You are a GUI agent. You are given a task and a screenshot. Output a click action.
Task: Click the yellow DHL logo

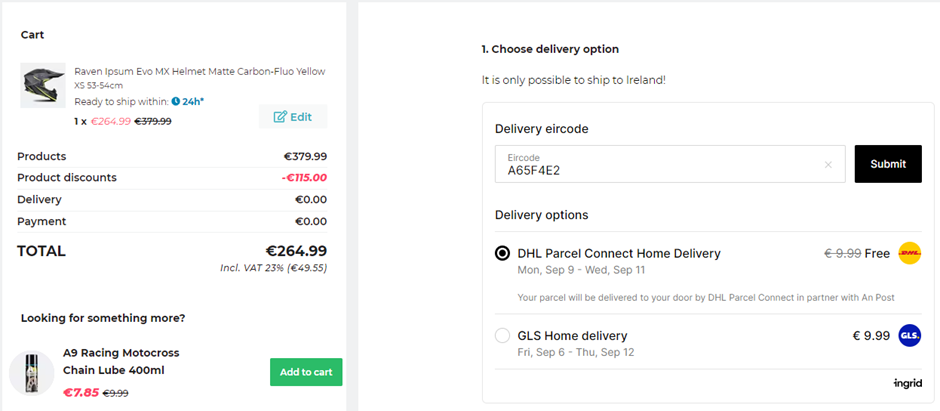[x=909, y=253]
